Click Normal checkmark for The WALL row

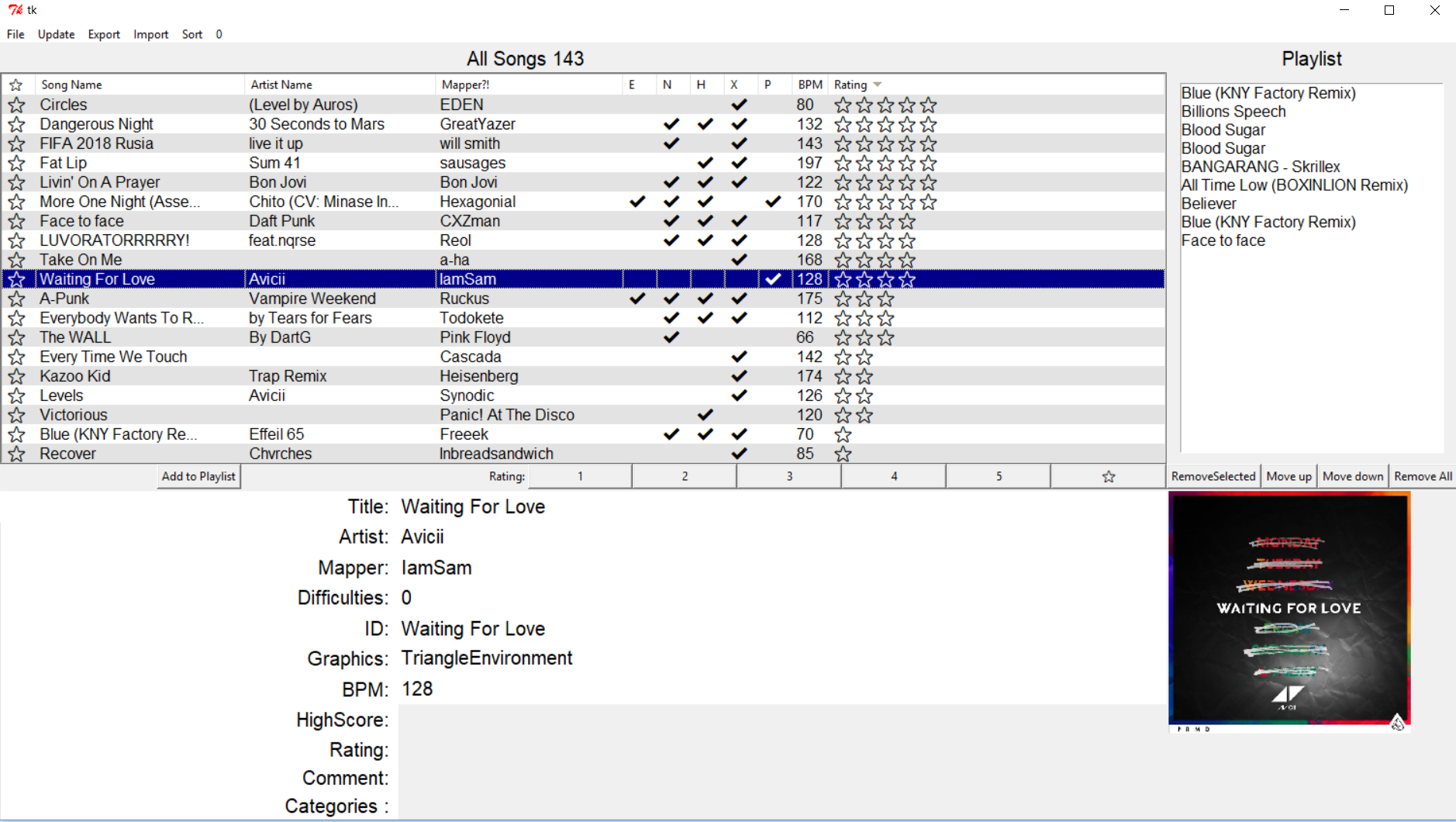[x=671, y=337]
